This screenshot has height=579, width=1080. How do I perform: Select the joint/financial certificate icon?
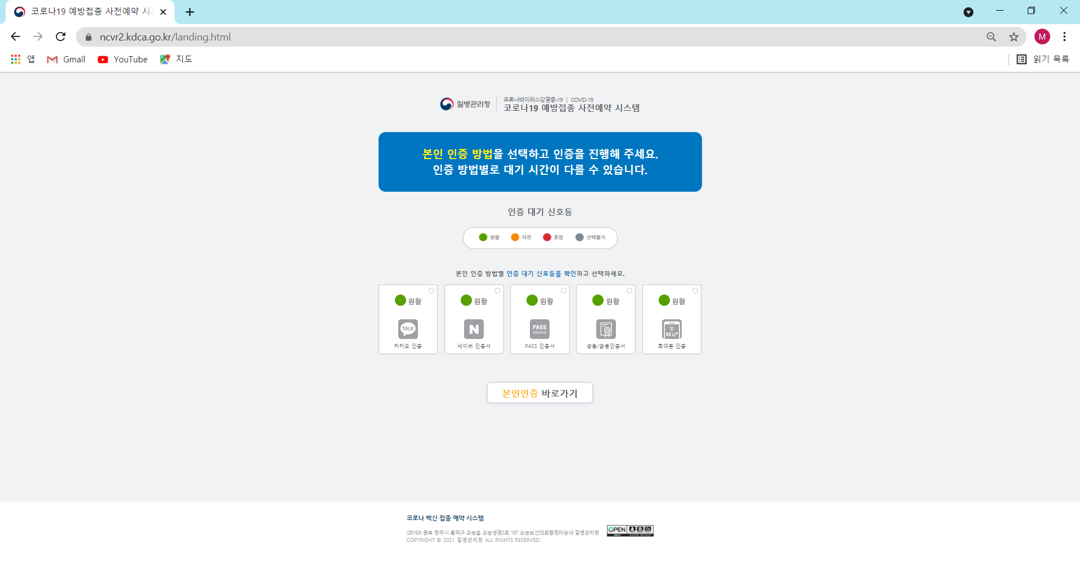click(x=605, y=329)
